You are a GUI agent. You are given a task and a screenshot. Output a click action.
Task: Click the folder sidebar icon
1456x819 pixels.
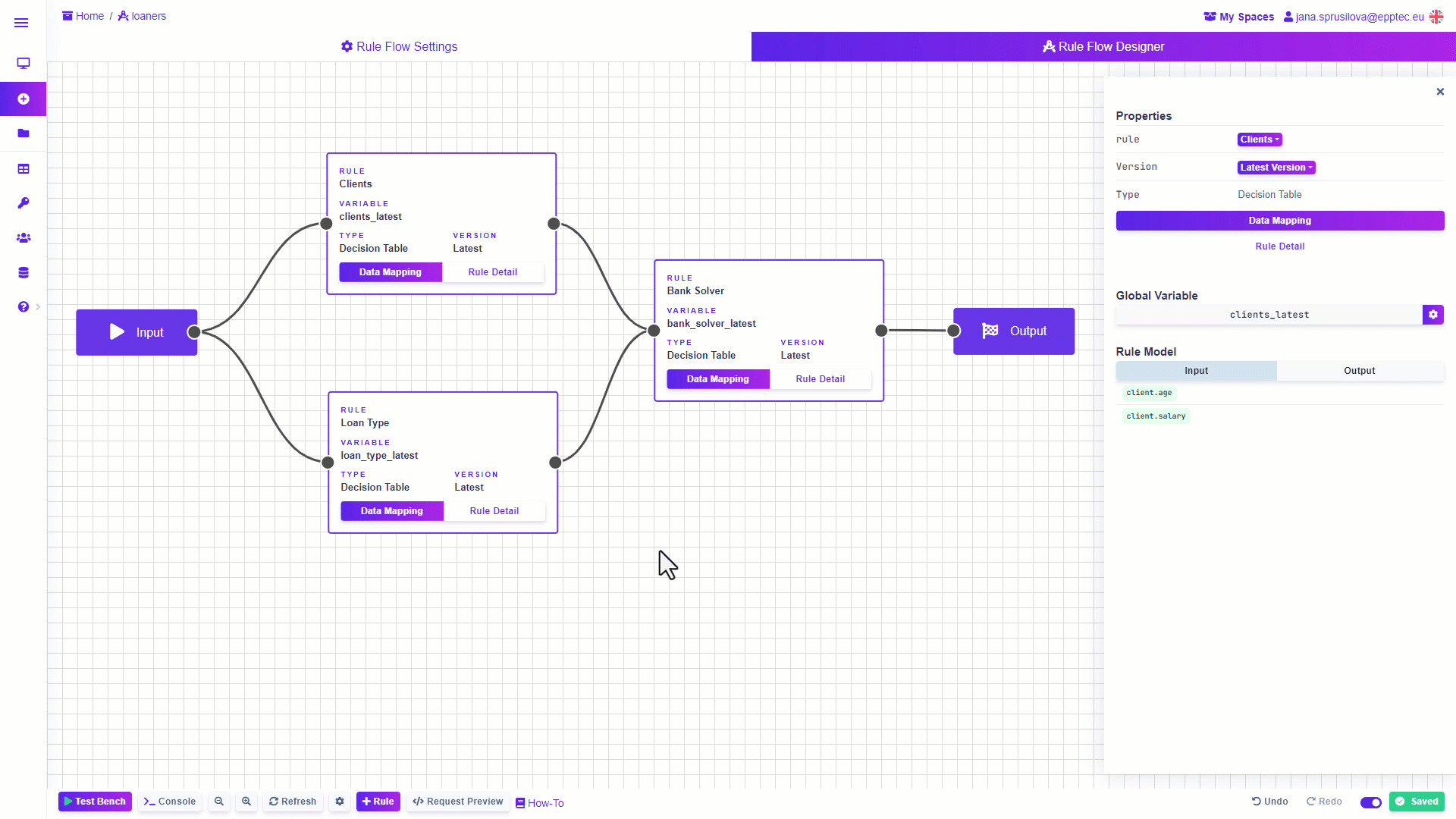pos(24,133)
